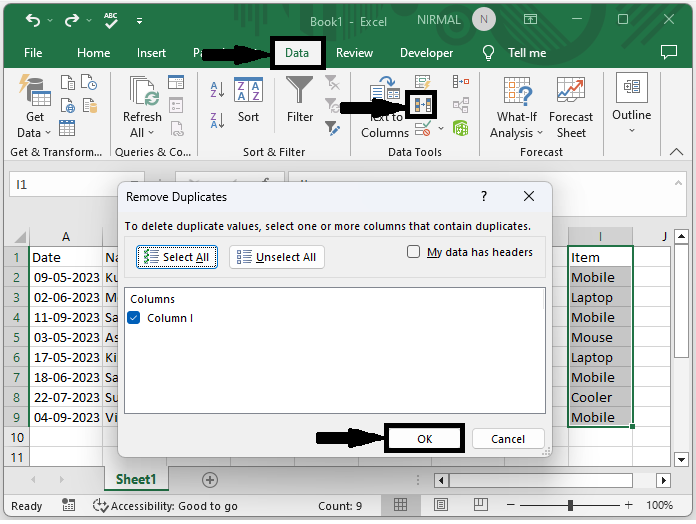The width and height of the screenshot is (696, 524).
Task: Open the File tab
Action: [x=33, y=53]
